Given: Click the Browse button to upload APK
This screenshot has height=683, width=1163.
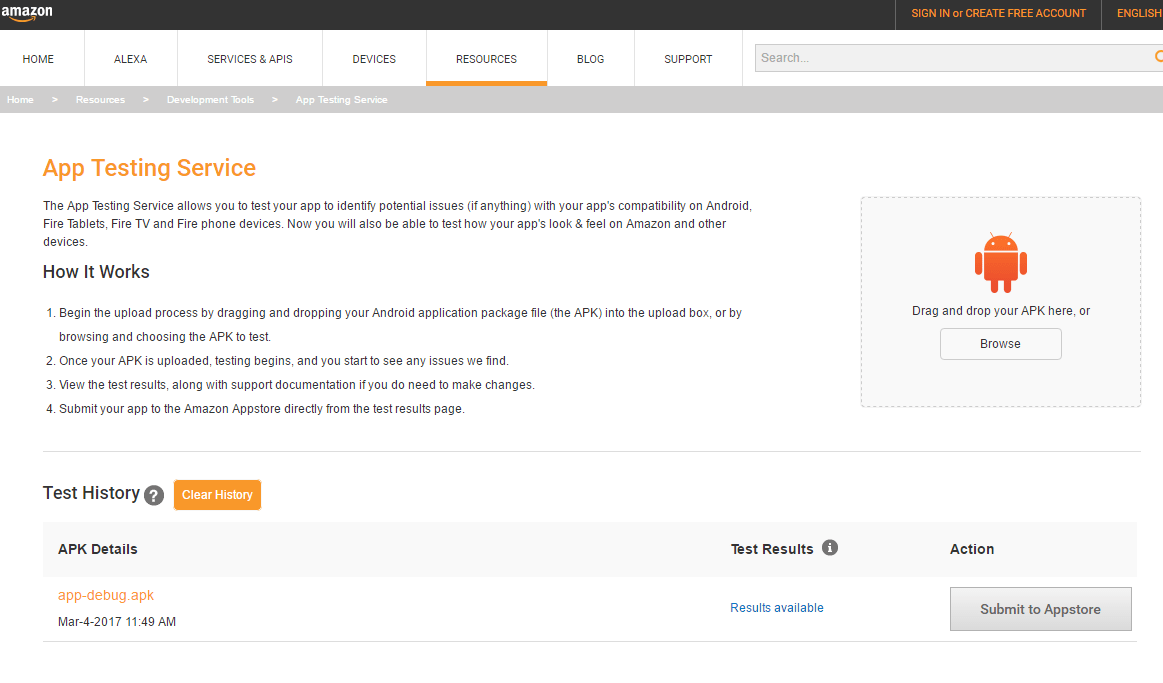Looking at the screenshot, I should (1000, 344).
